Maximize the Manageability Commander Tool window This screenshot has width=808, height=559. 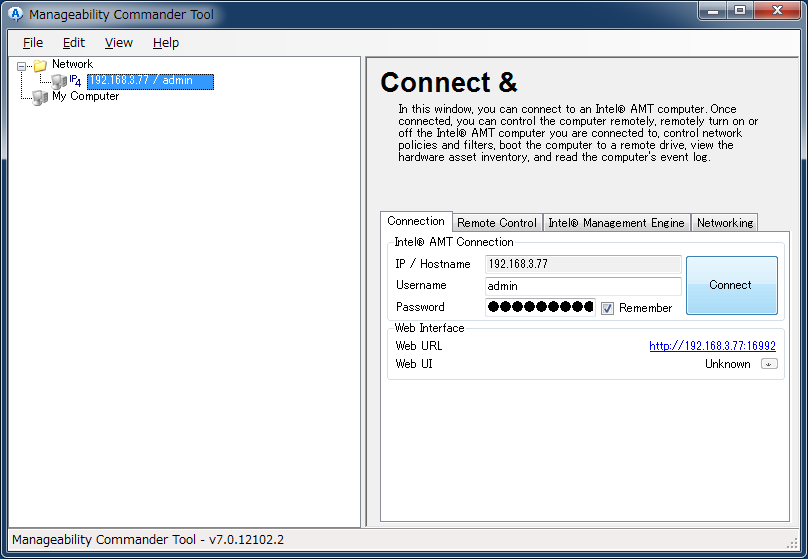(740, 10)
